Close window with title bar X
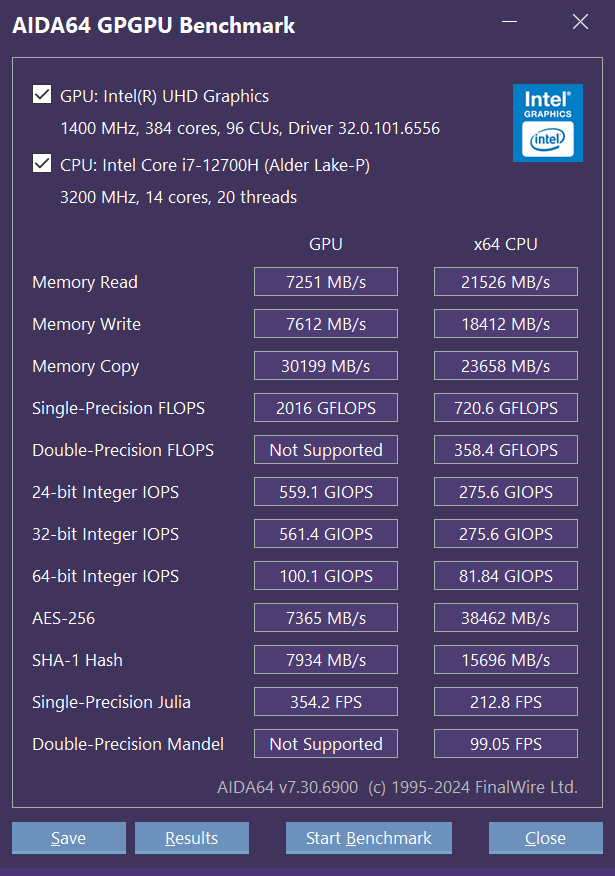The image size is (615, 876). tap(579, 21)
